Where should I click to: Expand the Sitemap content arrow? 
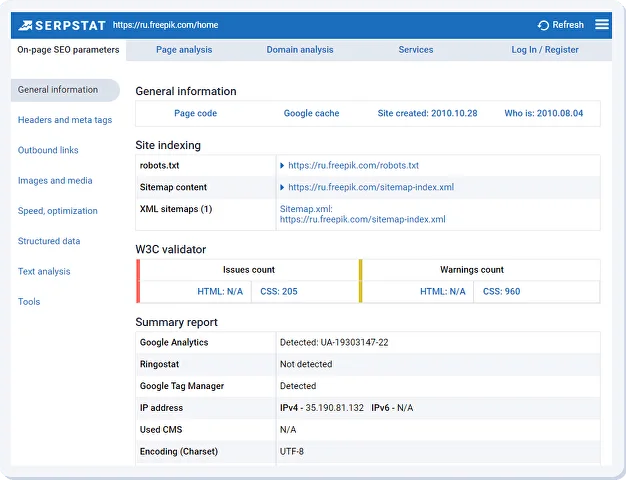coord(282,187)
